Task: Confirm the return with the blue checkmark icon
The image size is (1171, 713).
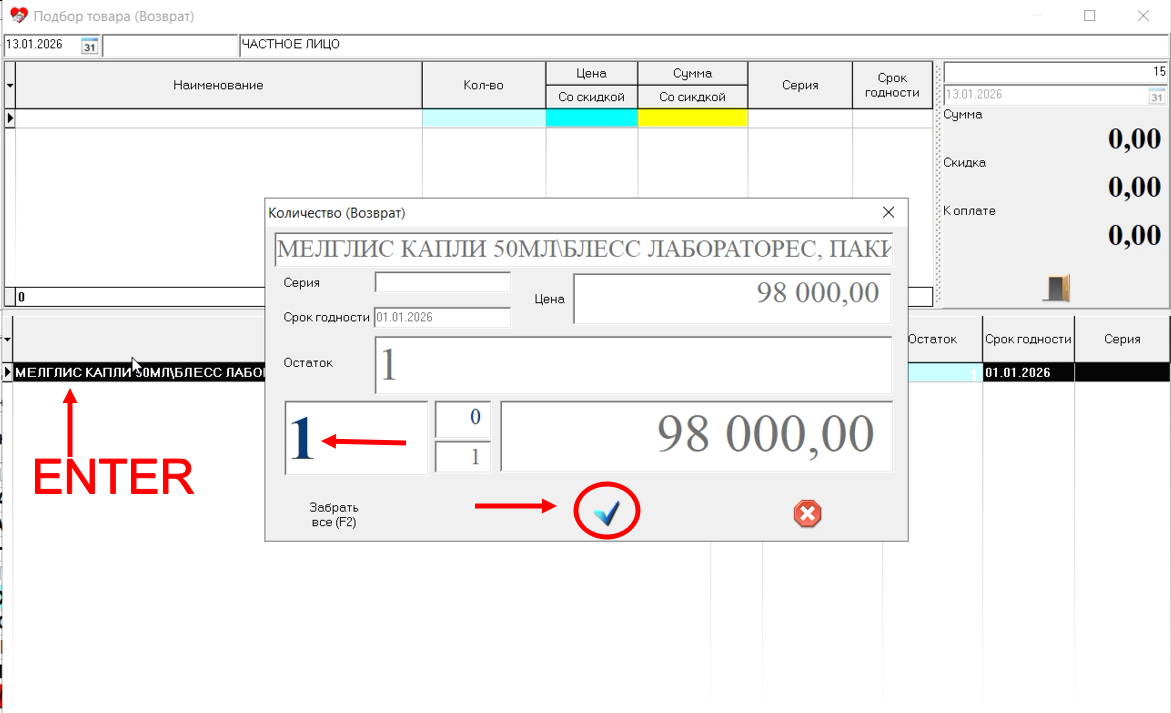Action: click(x=606, y=510)
